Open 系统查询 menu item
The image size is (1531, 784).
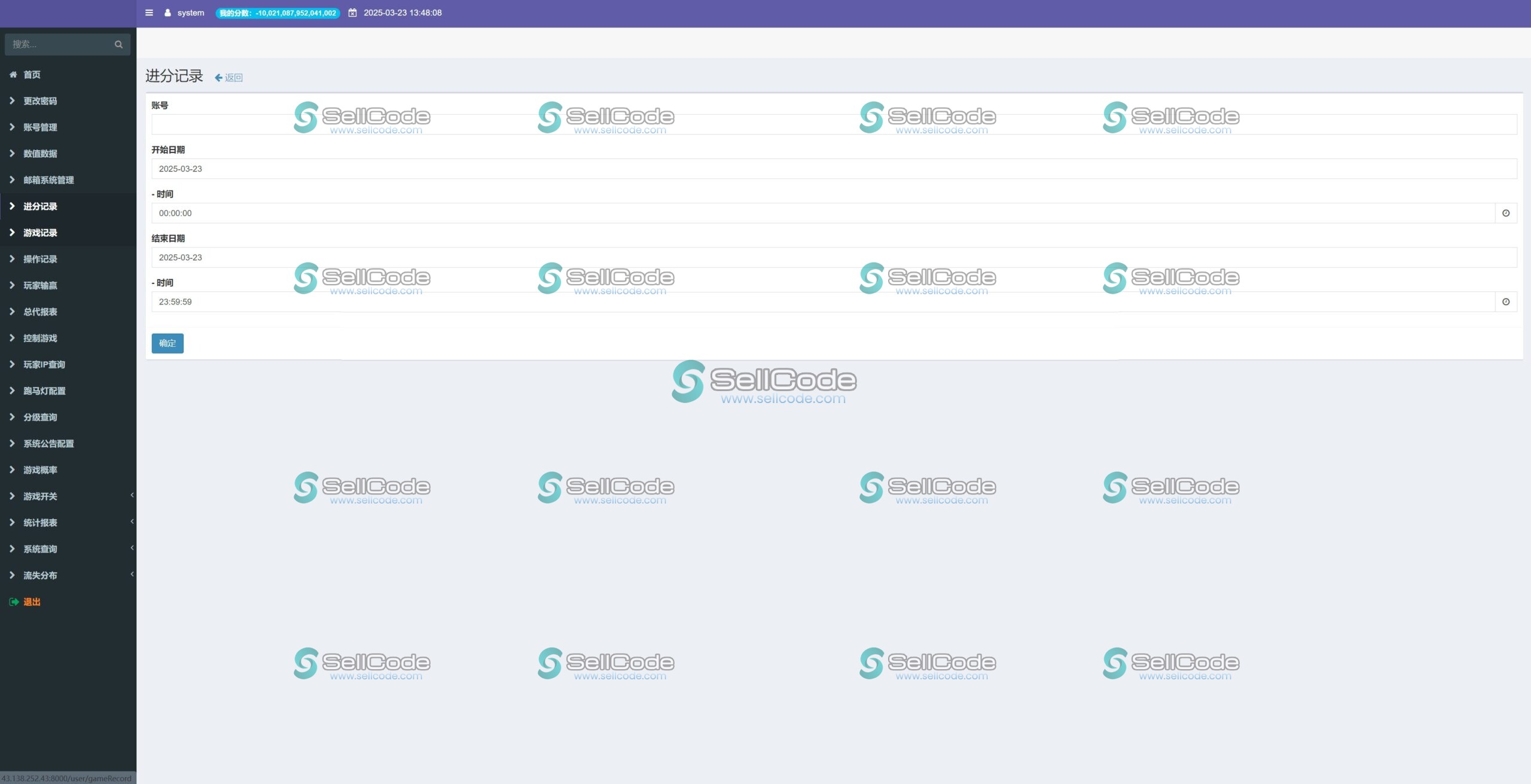pos(68,548)
